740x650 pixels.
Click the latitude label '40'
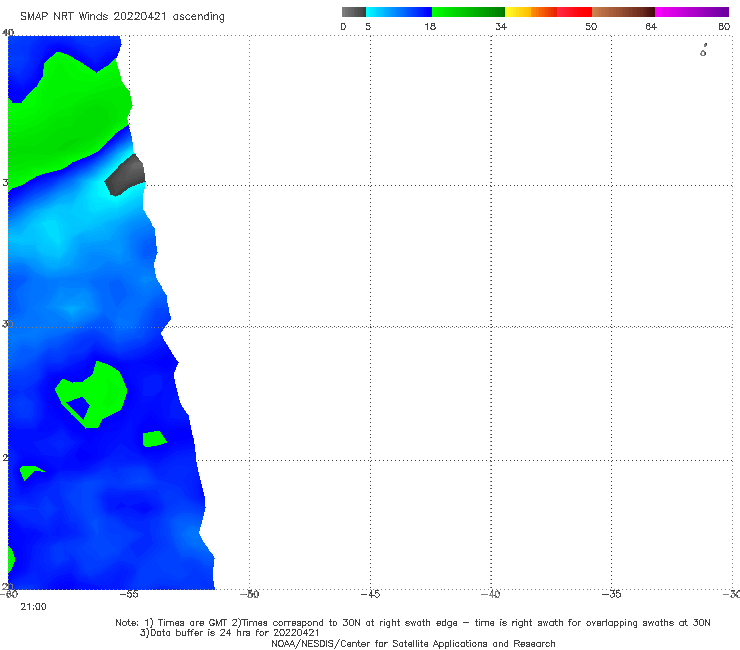pyautogui.click(x=8, y=32)
